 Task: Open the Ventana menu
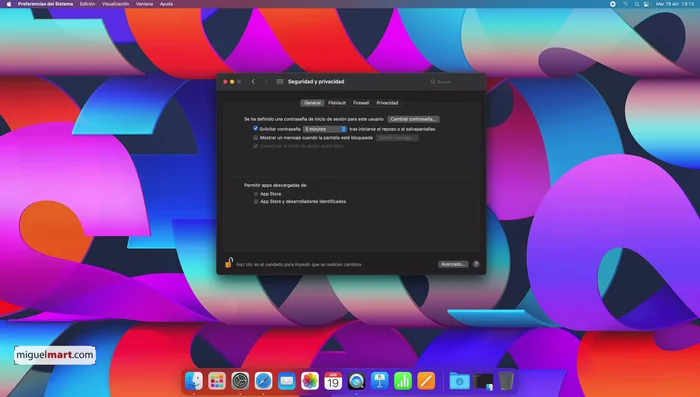click(144, 4)
